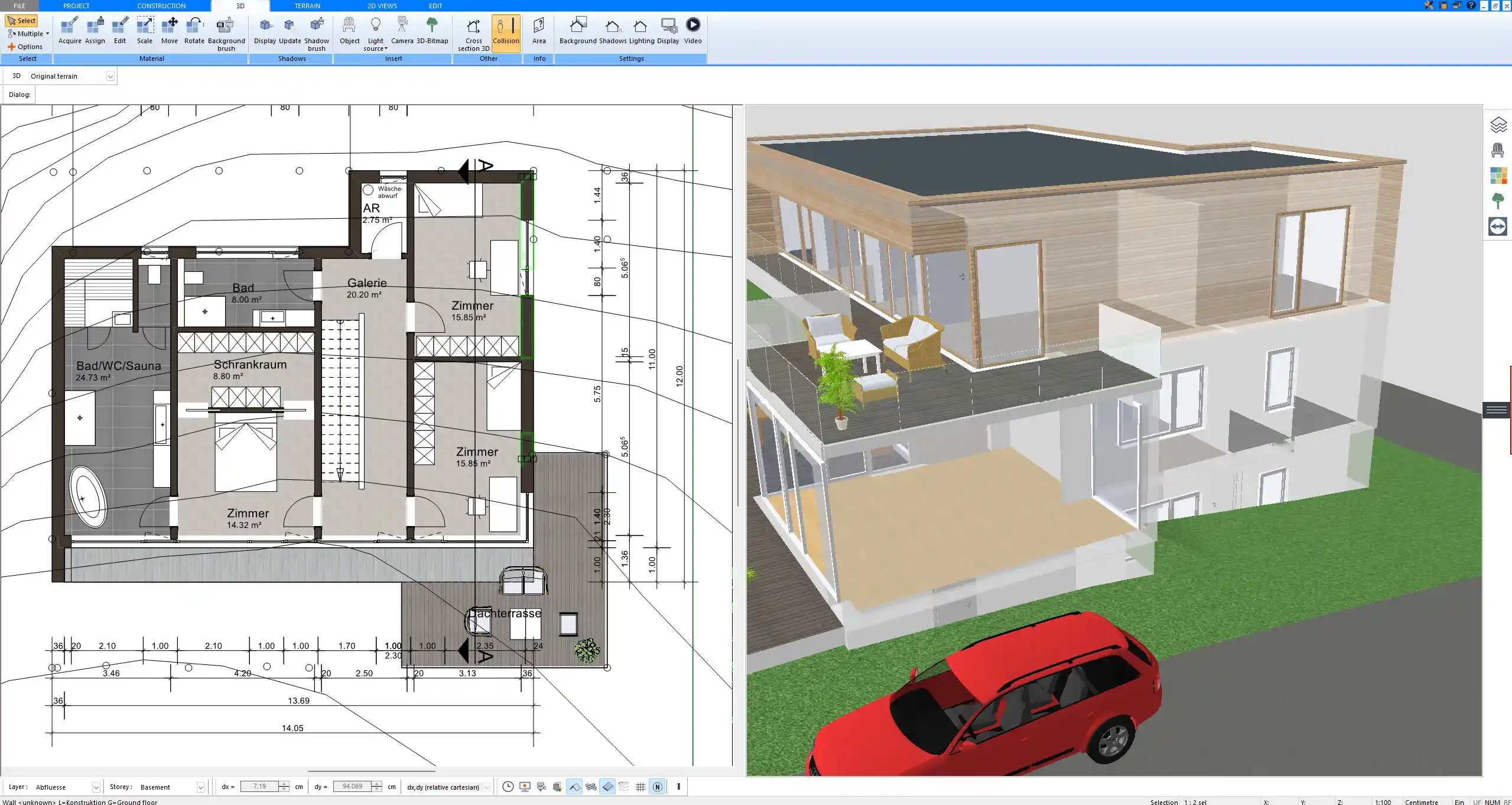Click the Options button below Multiple
The height and width of the screenshot is (805, 1512).
click(26, 46)
